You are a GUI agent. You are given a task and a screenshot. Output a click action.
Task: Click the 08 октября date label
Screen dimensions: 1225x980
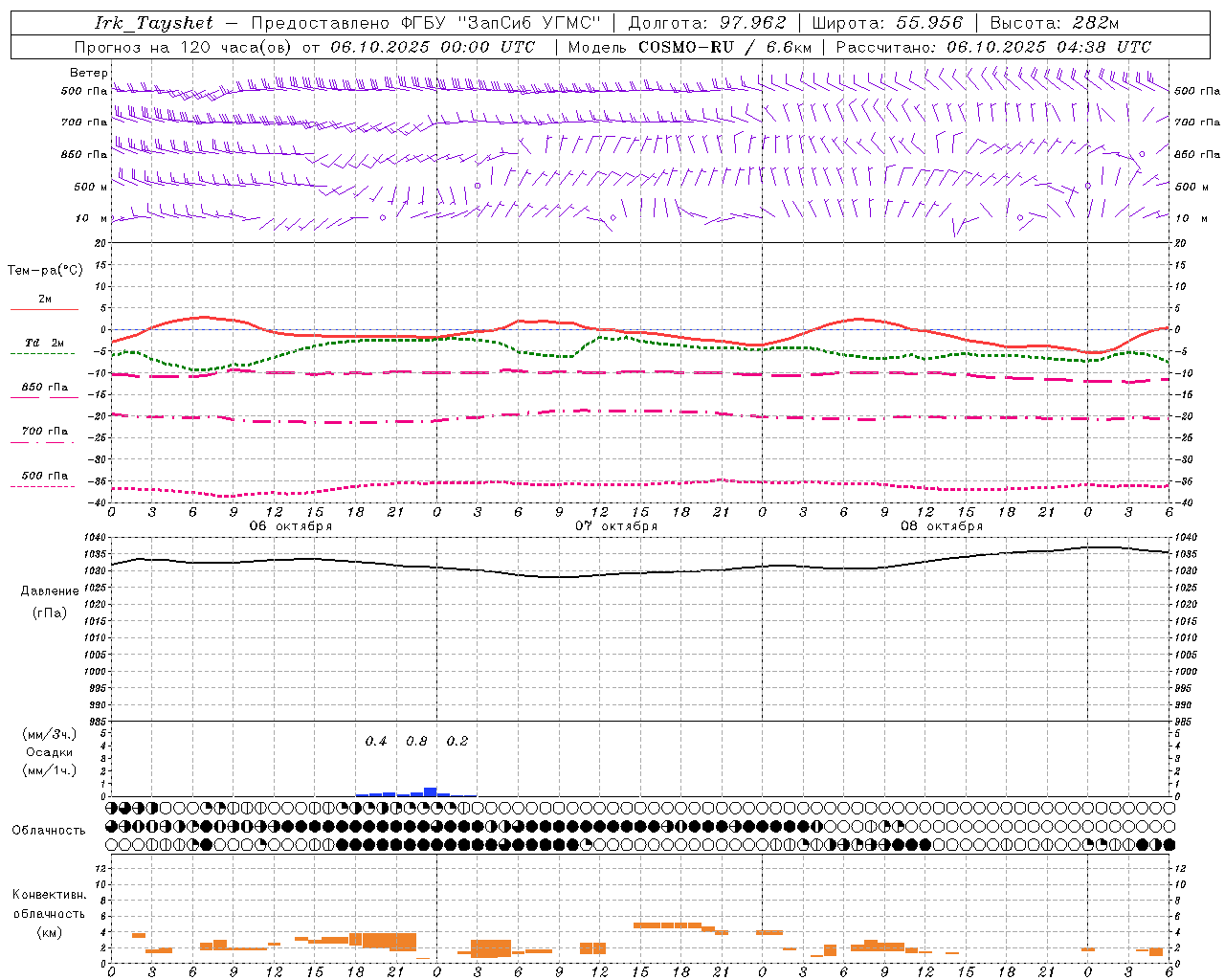942,526
